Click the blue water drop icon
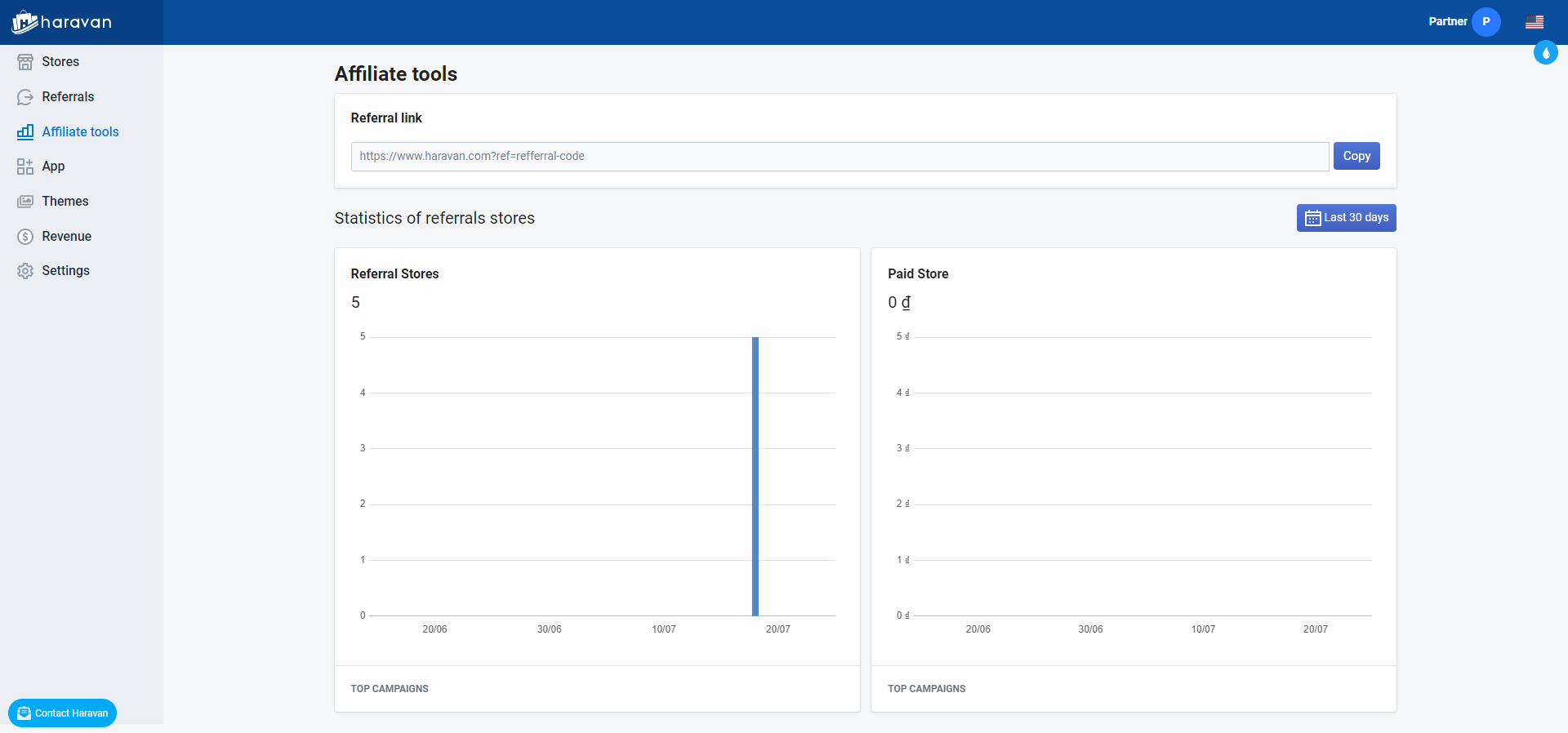 (x=1545, y=53)
